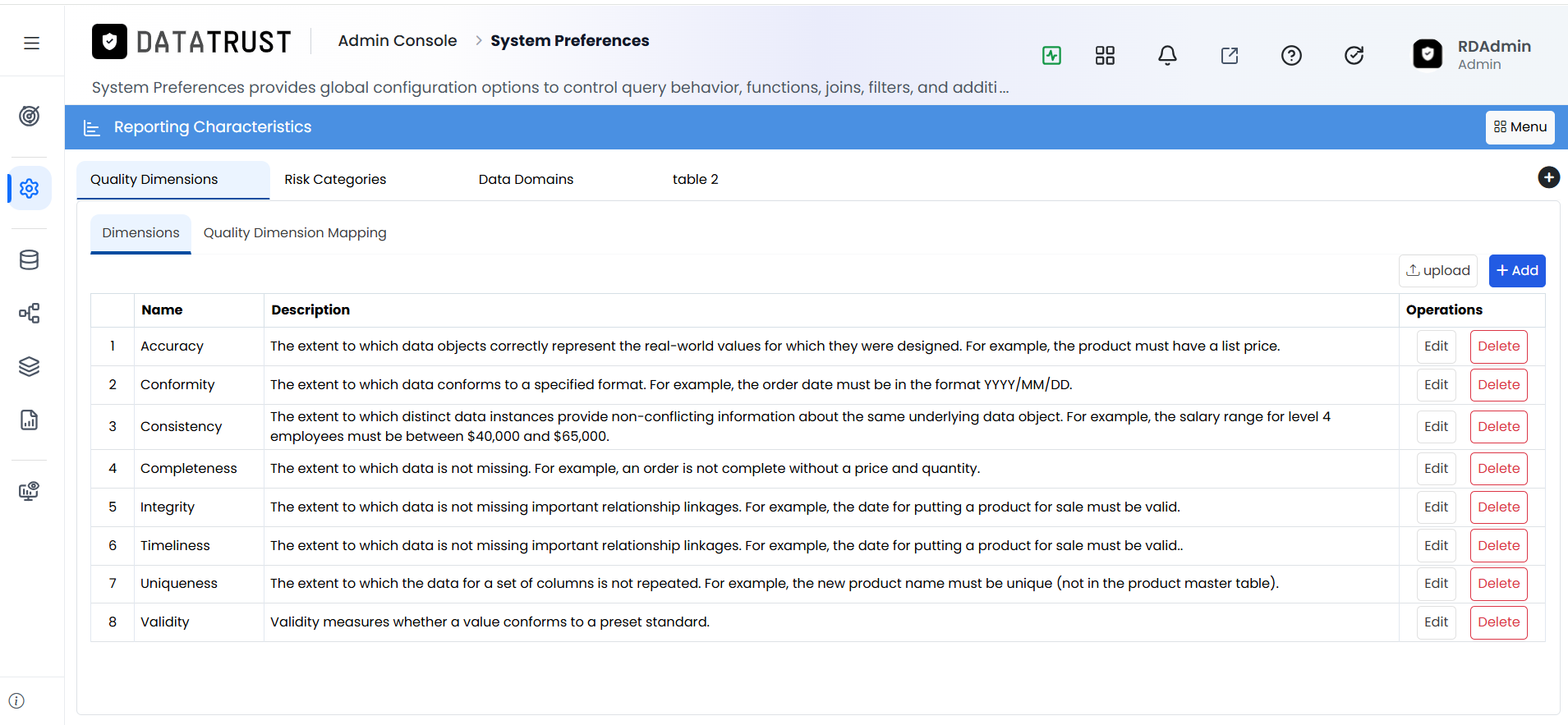Select the Quality Dimension Mapping sub-tab
The width and height of the screenshot is (1568, 725).
coord(295,233)
